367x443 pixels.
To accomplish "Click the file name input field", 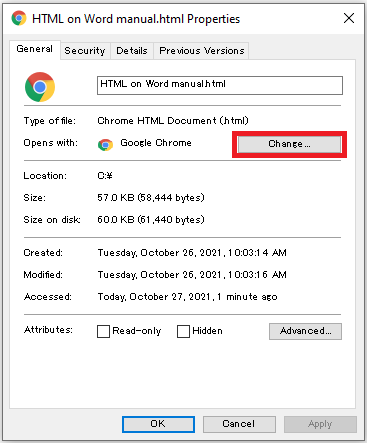I will click(220, 85).
